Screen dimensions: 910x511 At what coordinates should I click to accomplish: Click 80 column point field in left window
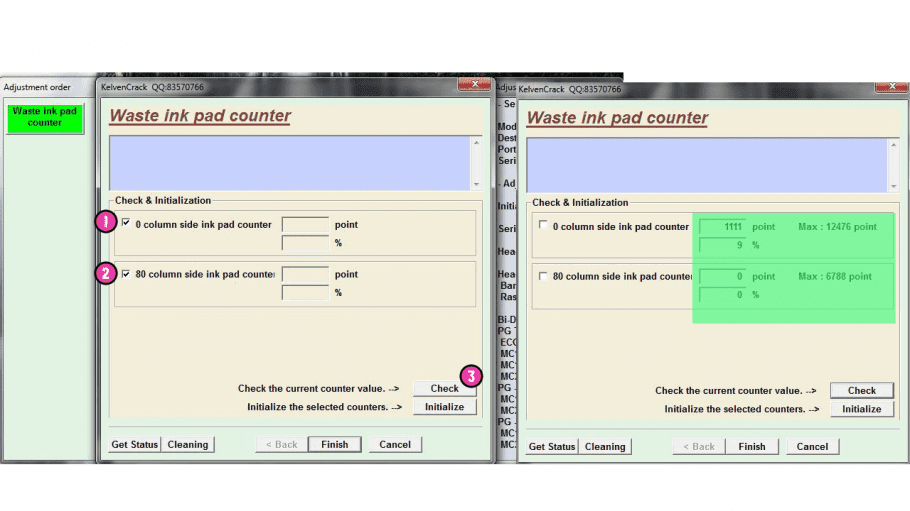(305, 275)
